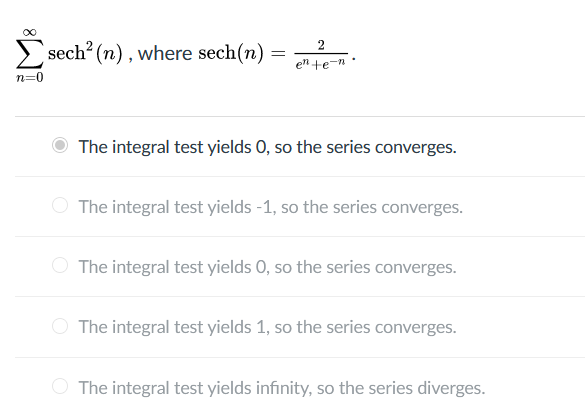Select the "yields -1" radio button
Screen dimensions: 585x414
pos(60,205)
